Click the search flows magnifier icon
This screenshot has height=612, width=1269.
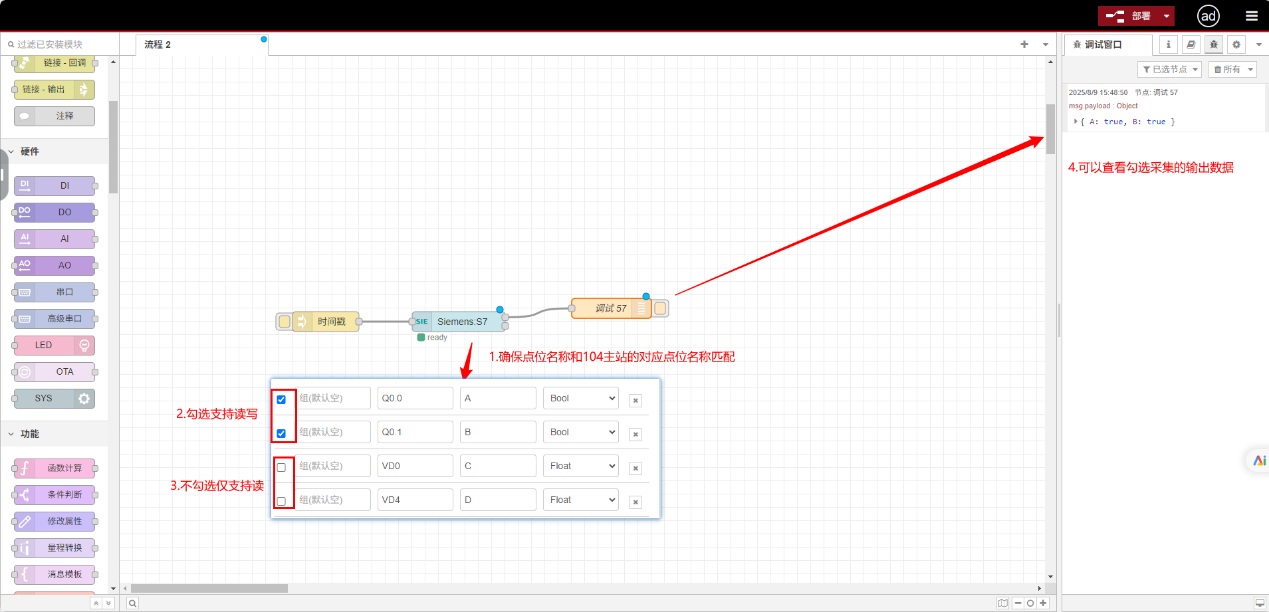point(132,603)
